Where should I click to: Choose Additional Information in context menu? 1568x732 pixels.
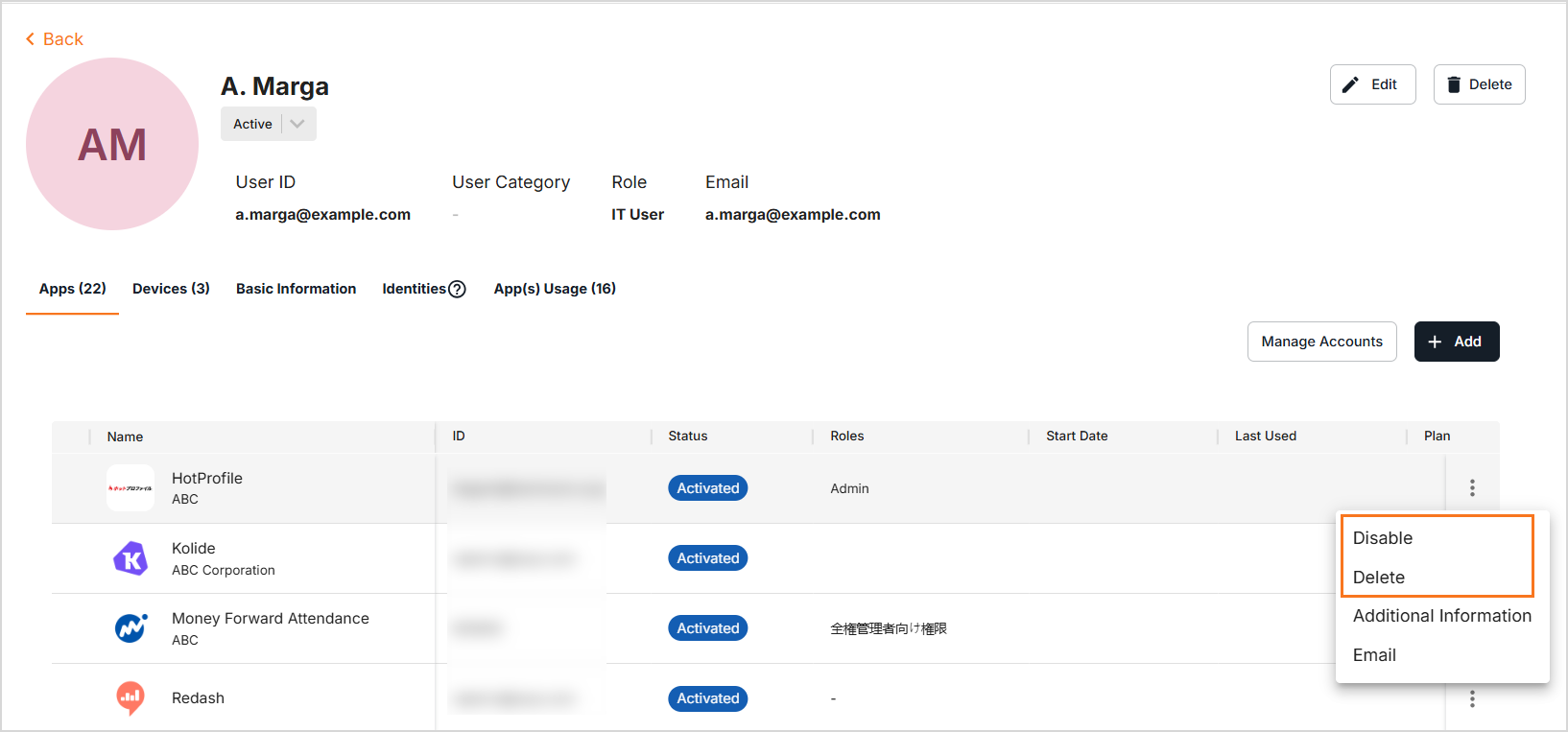(1441, 616)
